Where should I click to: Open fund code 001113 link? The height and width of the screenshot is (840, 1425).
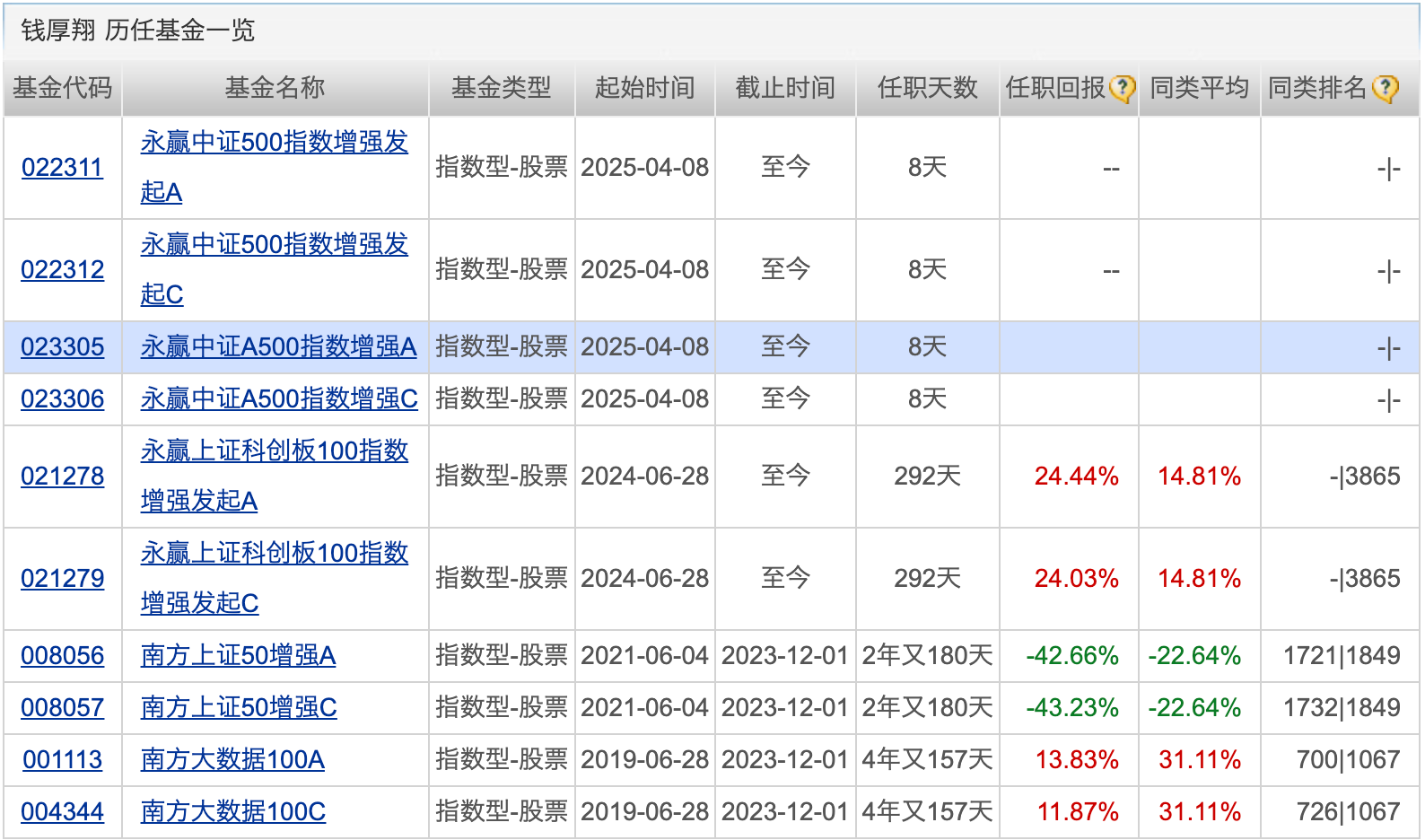tap(62, 760)
